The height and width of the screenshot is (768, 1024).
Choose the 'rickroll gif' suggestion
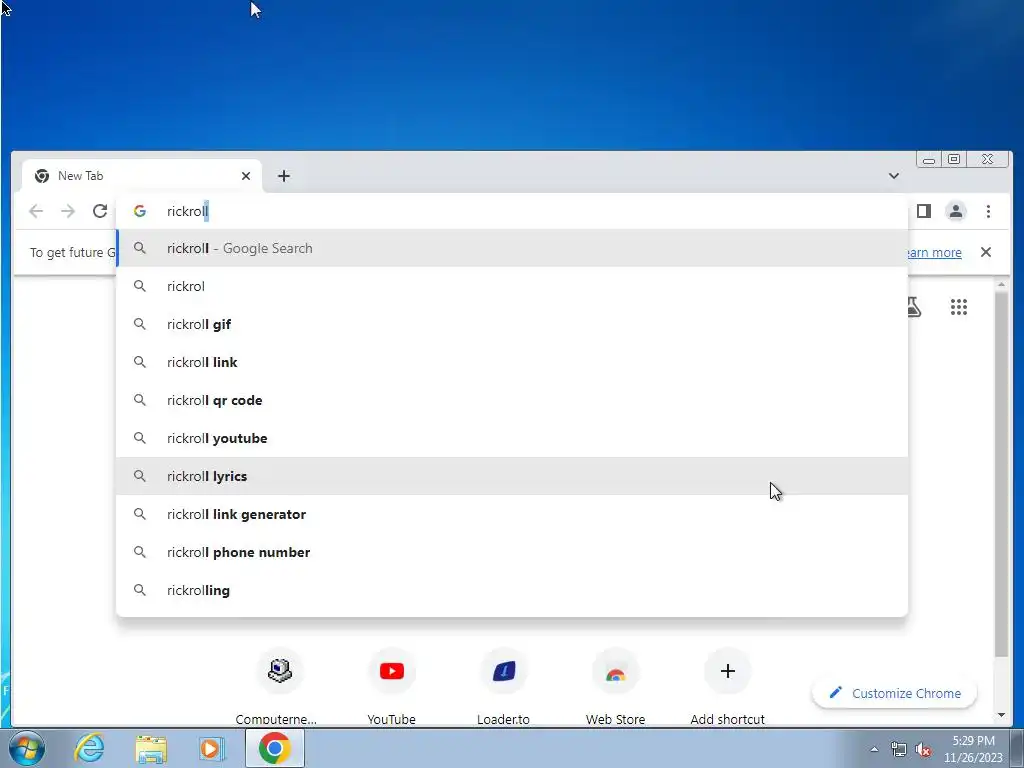point(512,324)
